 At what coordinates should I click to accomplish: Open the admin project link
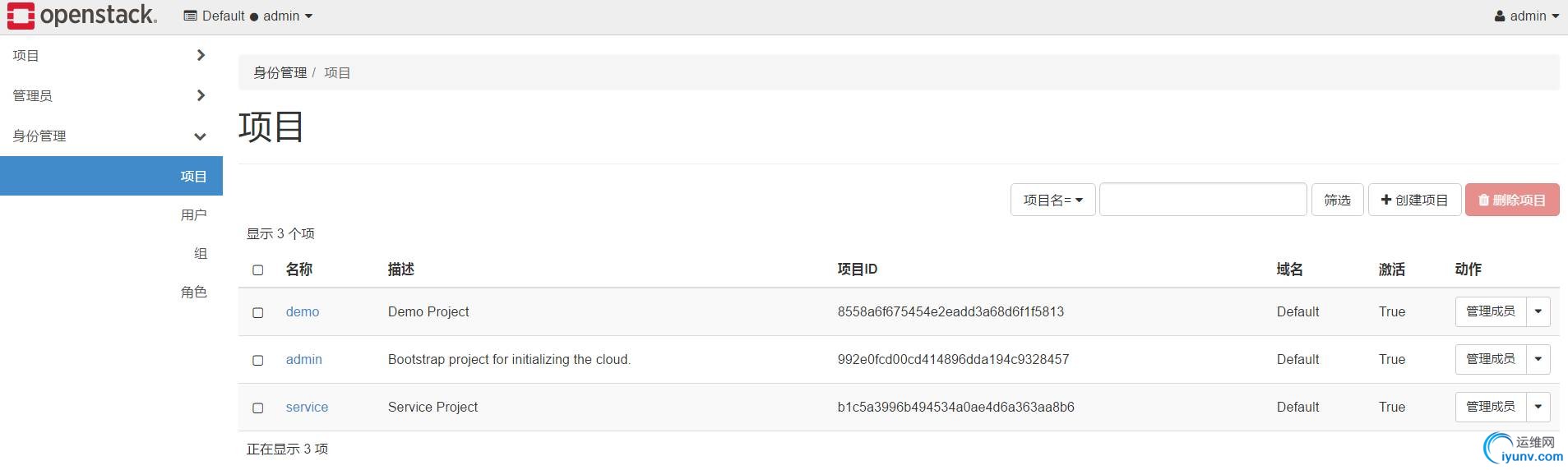[x=303, y=360]
